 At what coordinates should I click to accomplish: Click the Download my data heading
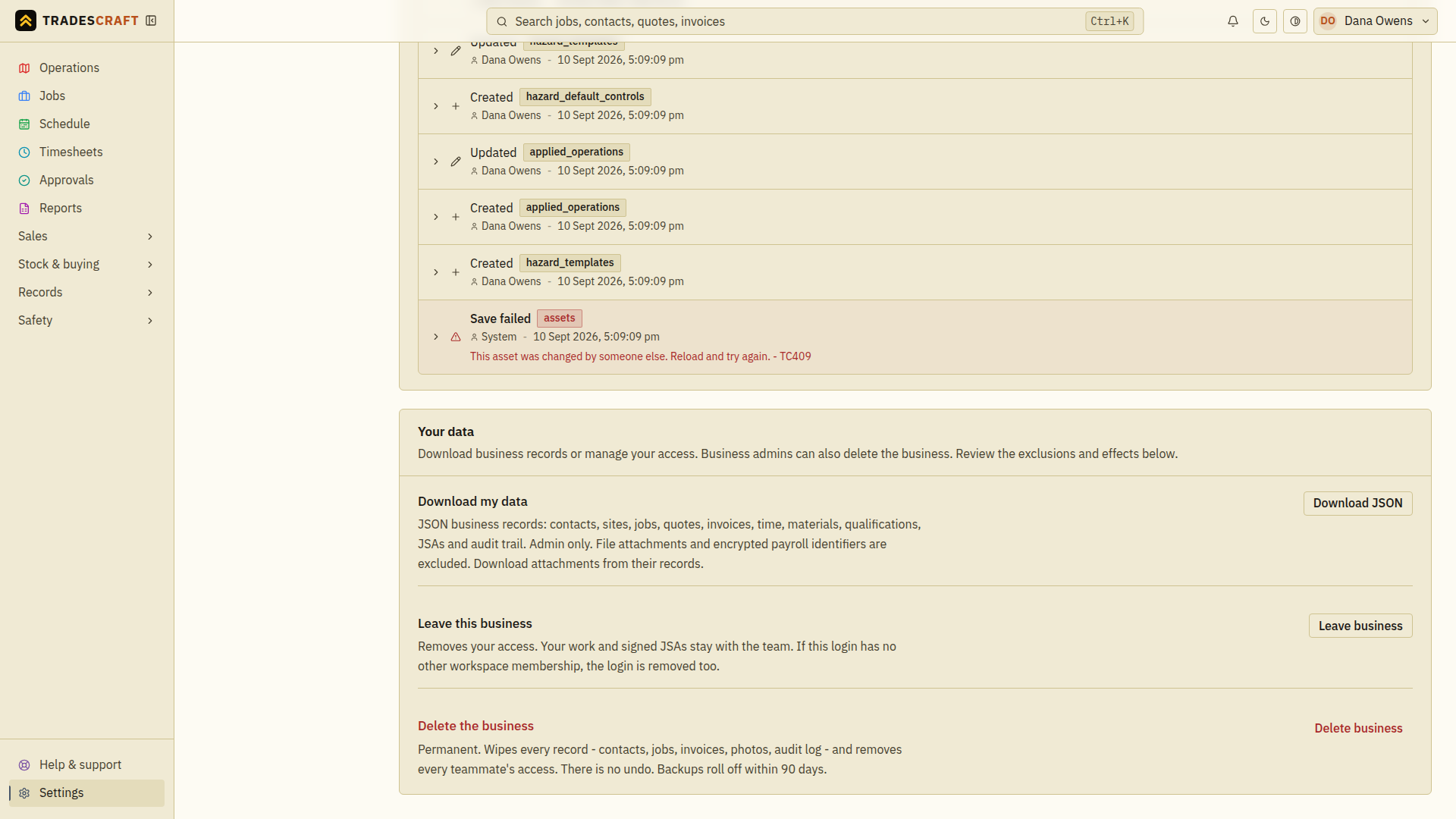(472, 501)
